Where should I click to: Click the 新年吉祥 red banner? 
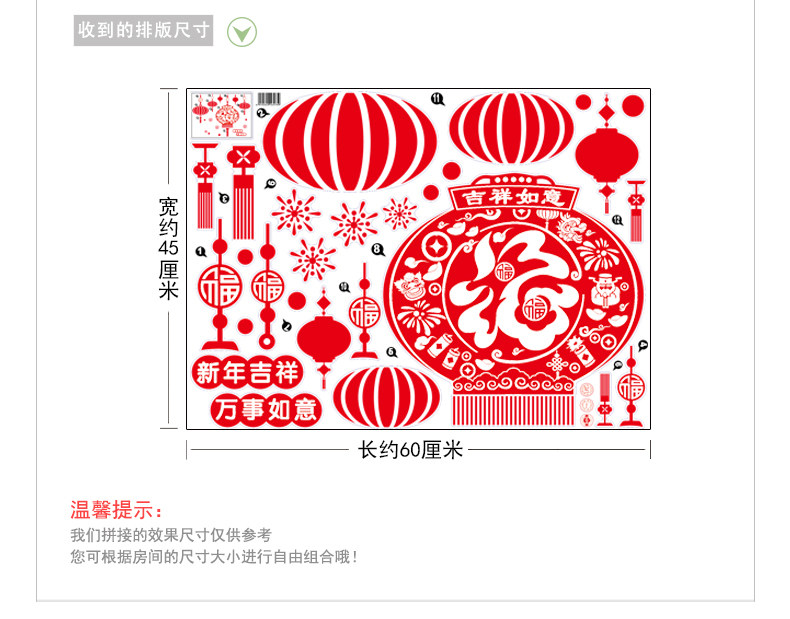click(x=247, y=373)
